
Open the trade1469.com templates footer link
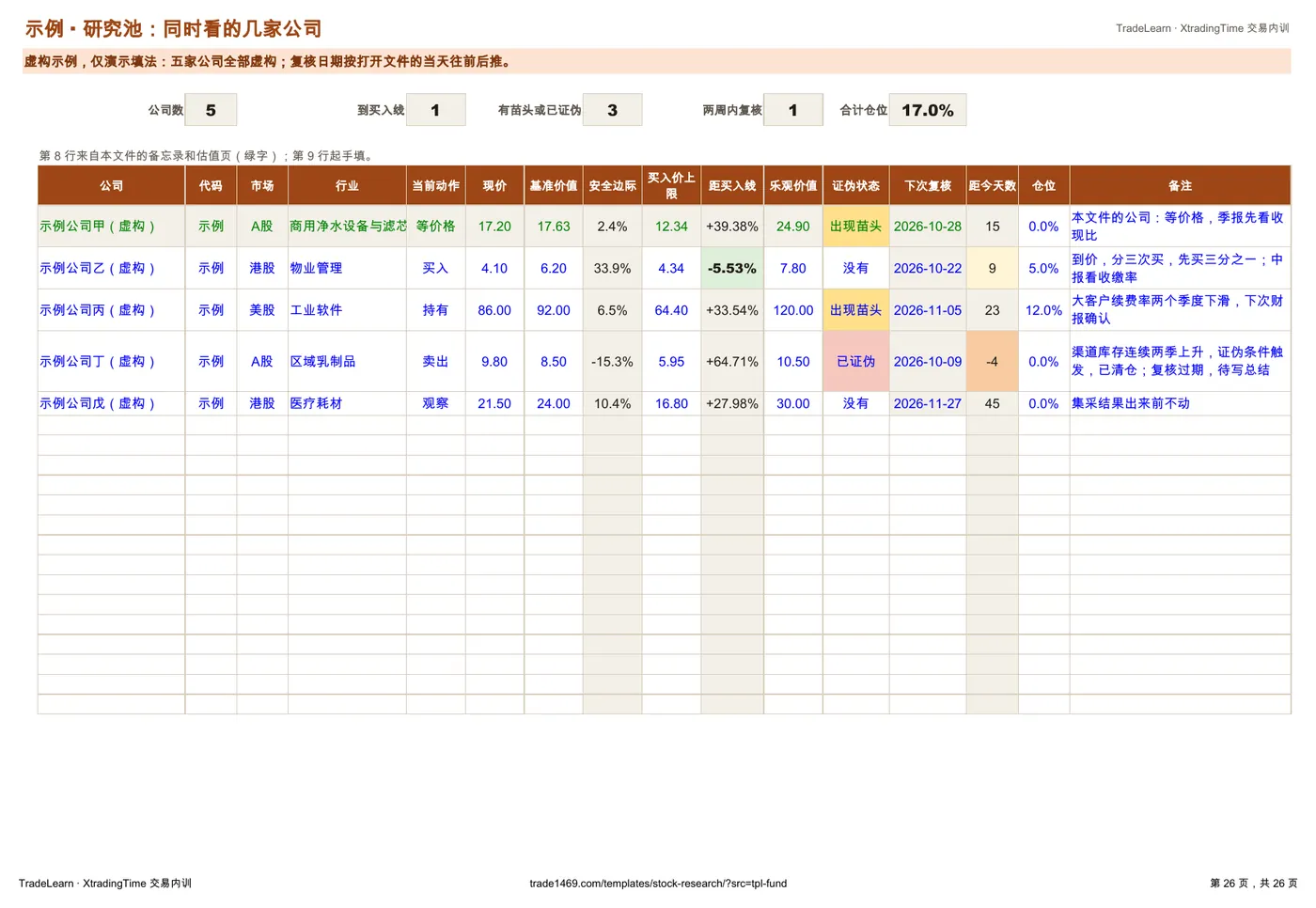click(x=658, y=884)
